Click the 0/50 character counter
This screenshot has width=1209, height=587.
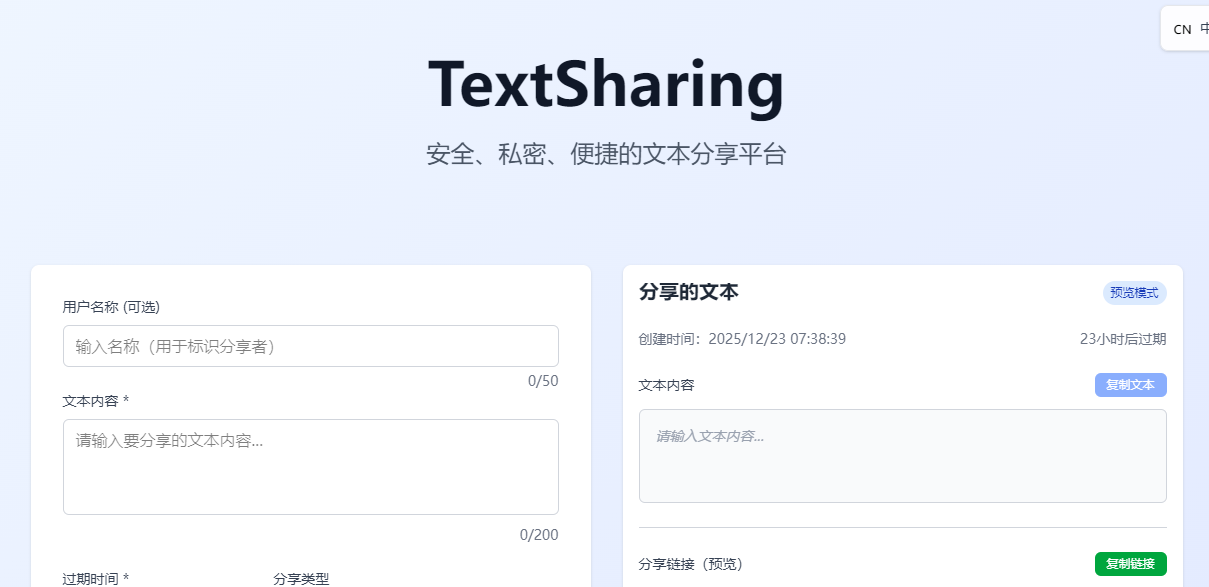(x=544, y=380)
